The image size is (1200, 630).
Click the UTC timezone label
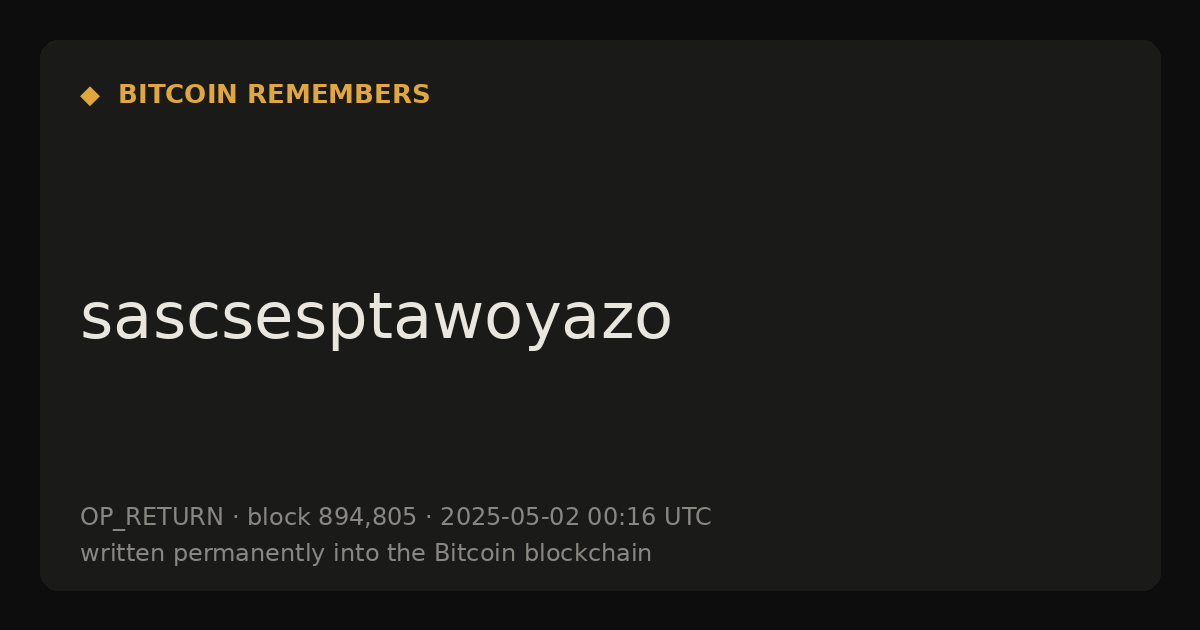pos(687,517)
